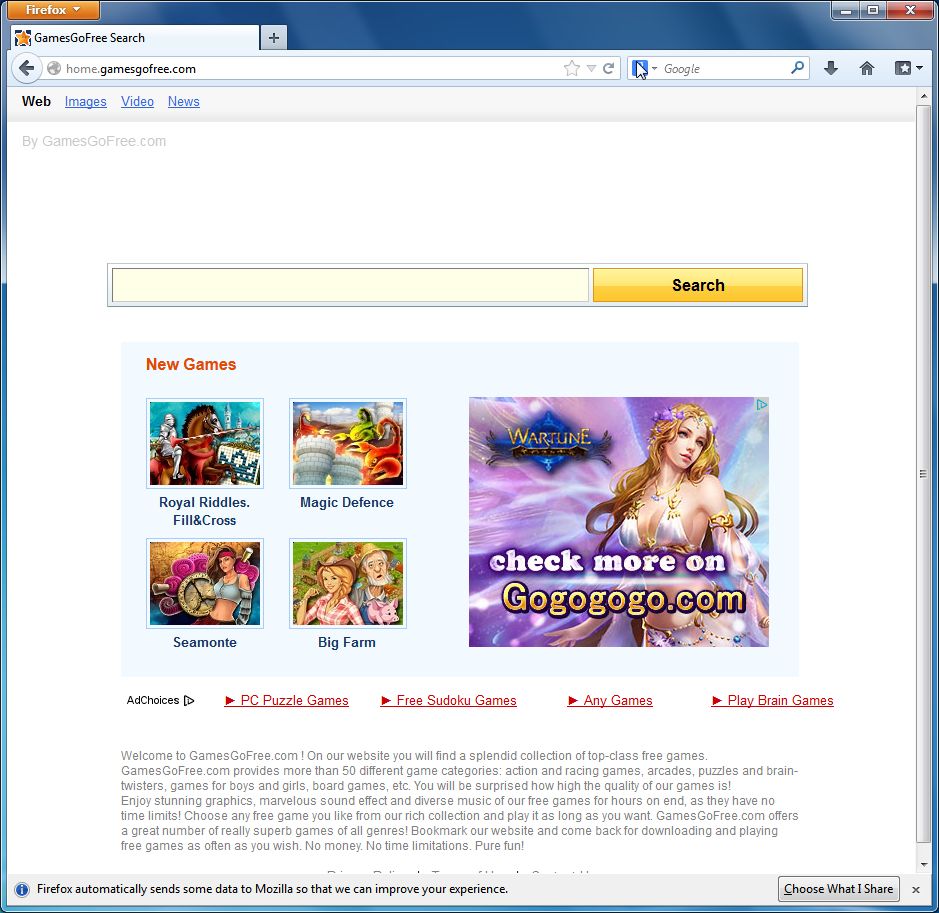Viewport: 939px width, 913px height.
Task: Open the Any Games link
Action: [610, 700]
